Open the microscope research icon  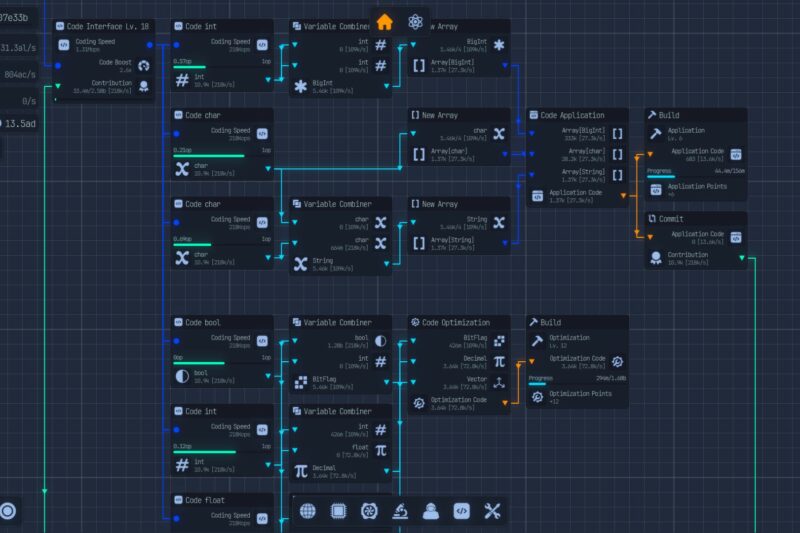point(399,511)
